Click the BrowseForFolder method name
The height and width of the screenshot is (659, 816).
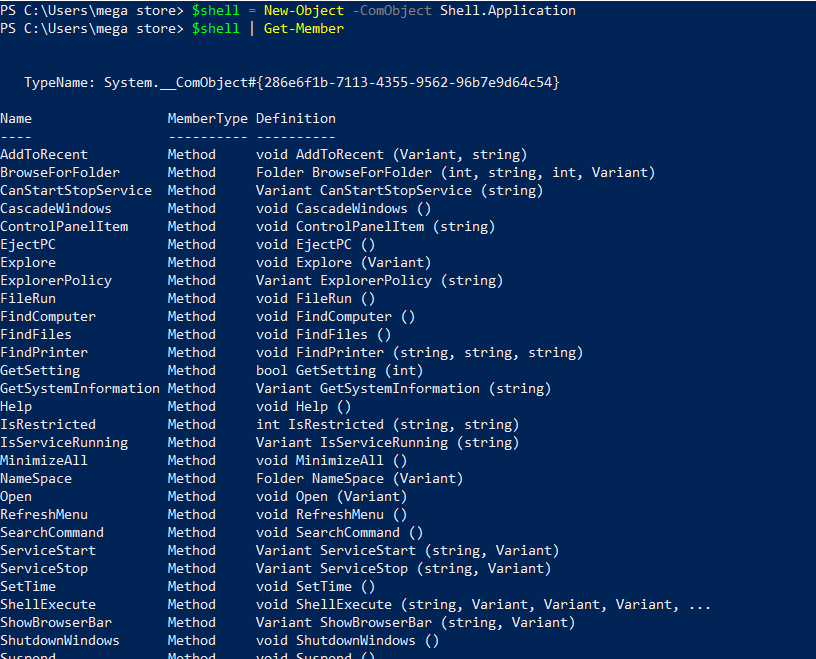click(60, 172)
